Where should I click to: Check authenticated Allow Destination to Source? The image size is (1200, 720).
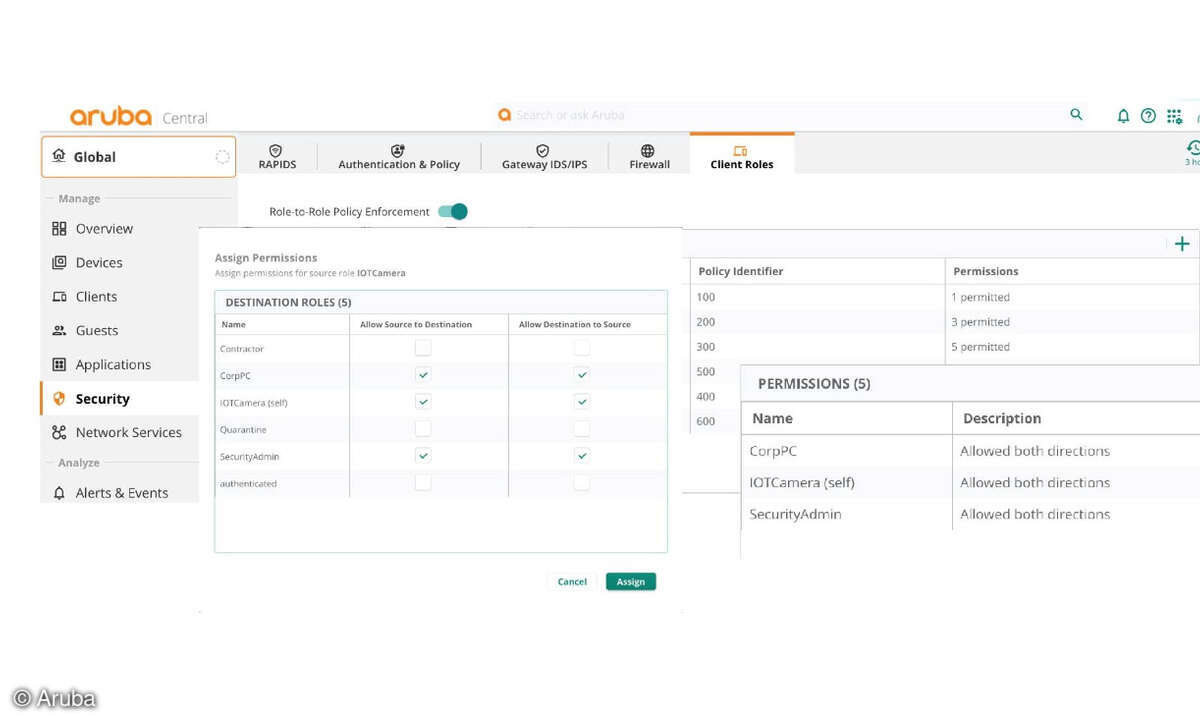point(582,483)
